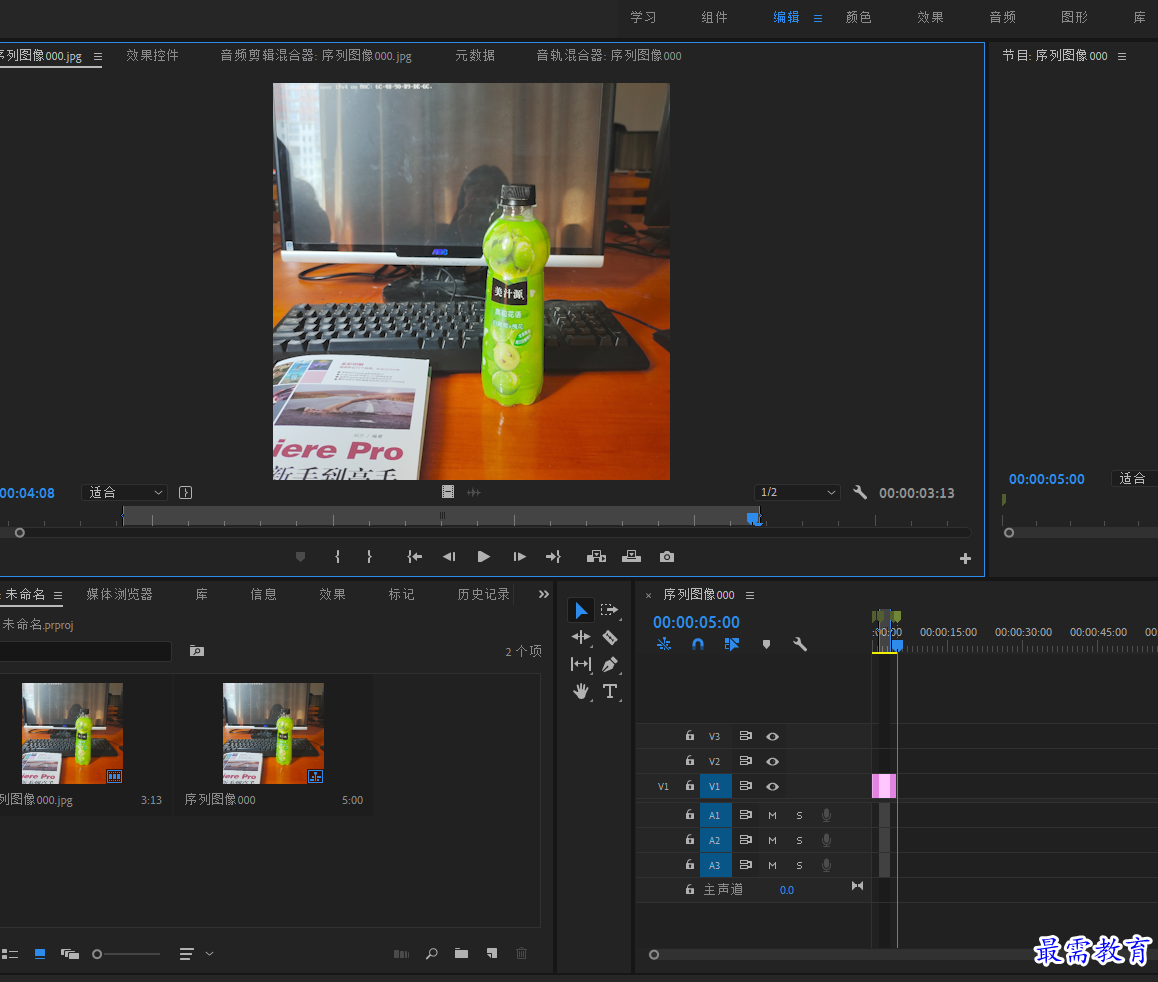
Task: Export frame with camera icon
Action: (x=667, y=557)
